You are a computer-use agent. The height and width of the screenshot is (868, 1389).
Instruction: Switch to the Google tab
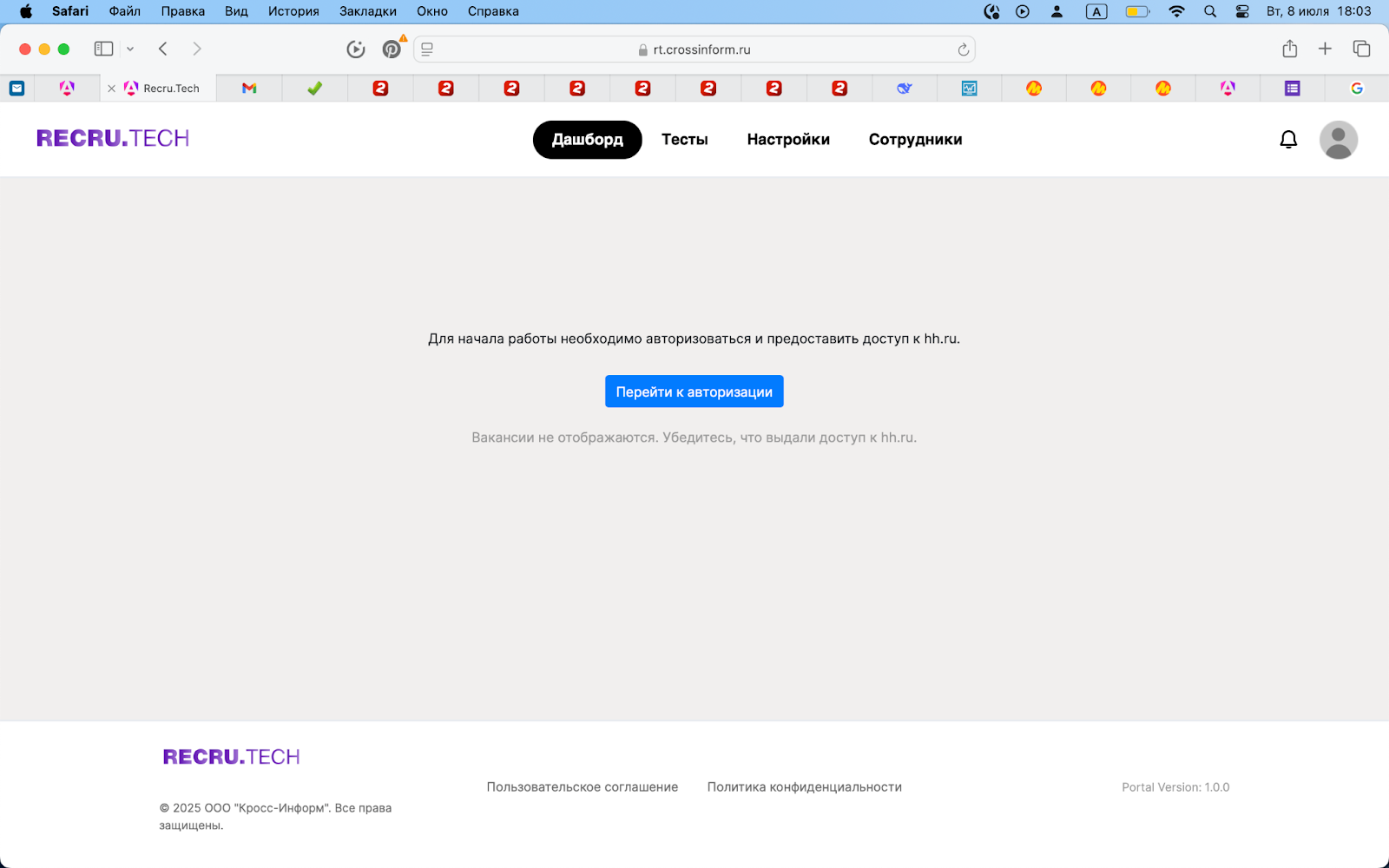[1357, 88]
